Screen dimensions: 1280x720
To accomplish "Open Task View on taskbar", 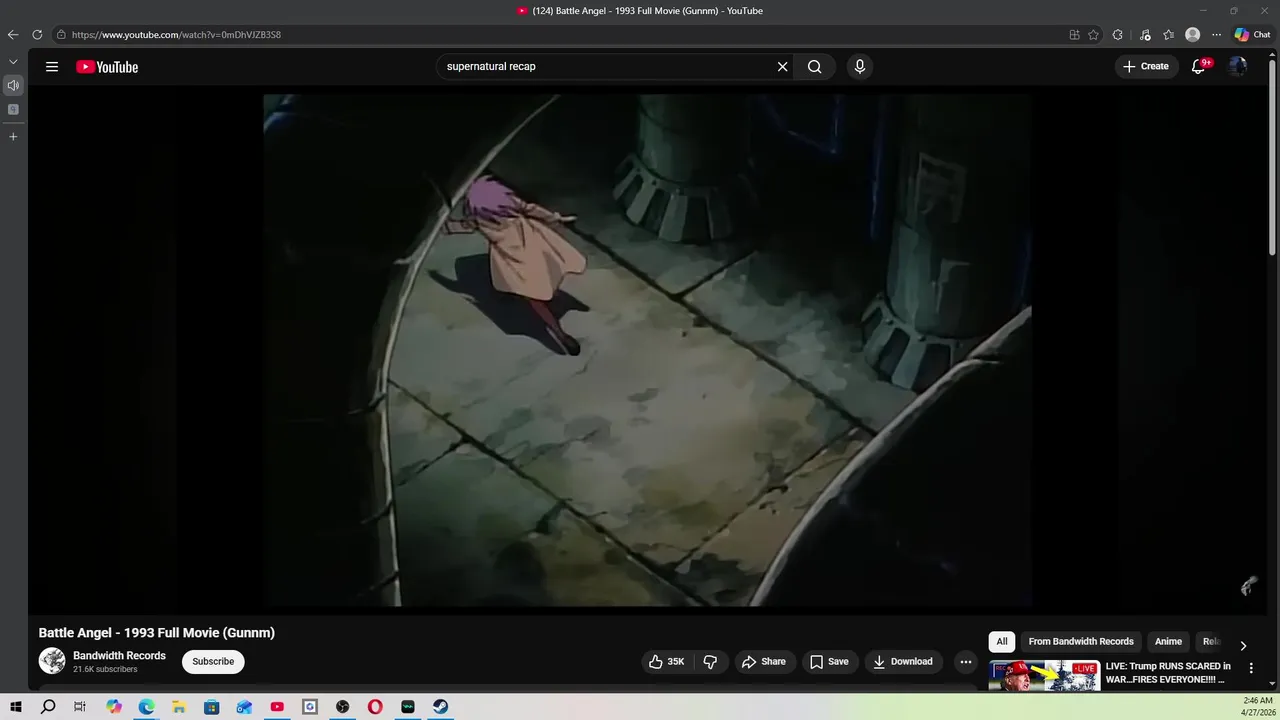I will click(x=80, y=707).
